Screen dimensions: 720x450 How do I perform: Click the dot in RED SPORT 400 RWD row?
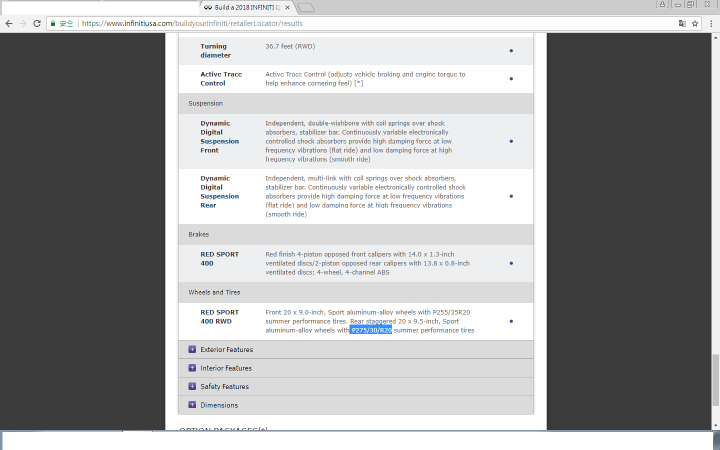tap(511, 321)
